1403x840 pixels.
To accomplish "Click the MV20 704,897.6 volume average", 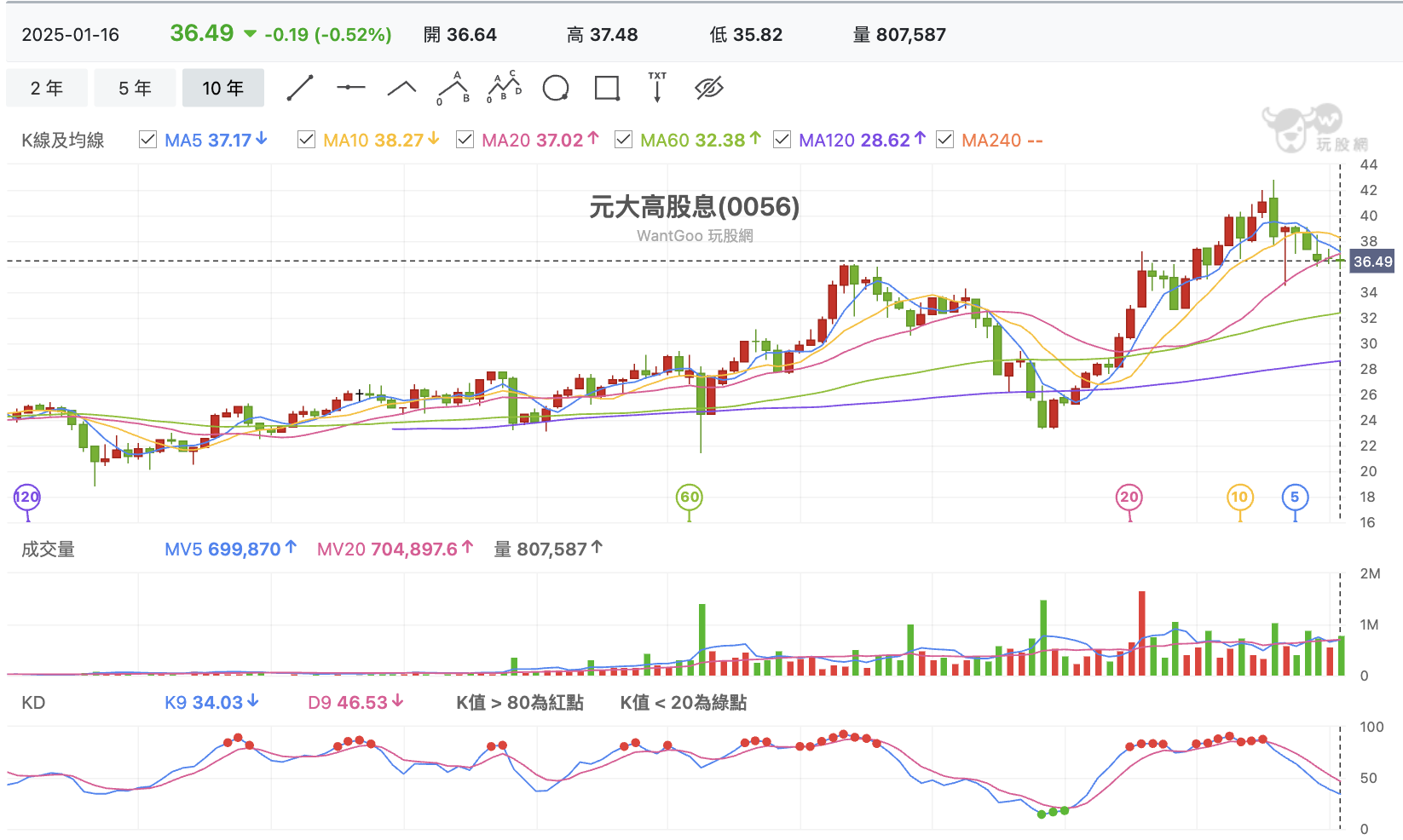I will pyautogui.click(x=395, y=549).
